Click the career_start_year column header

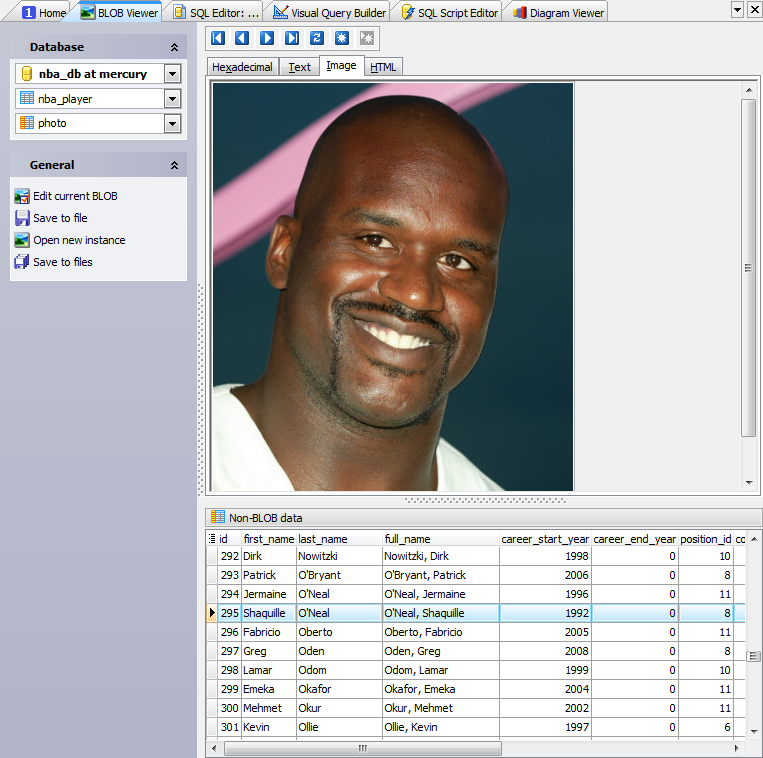coord(544,539)
